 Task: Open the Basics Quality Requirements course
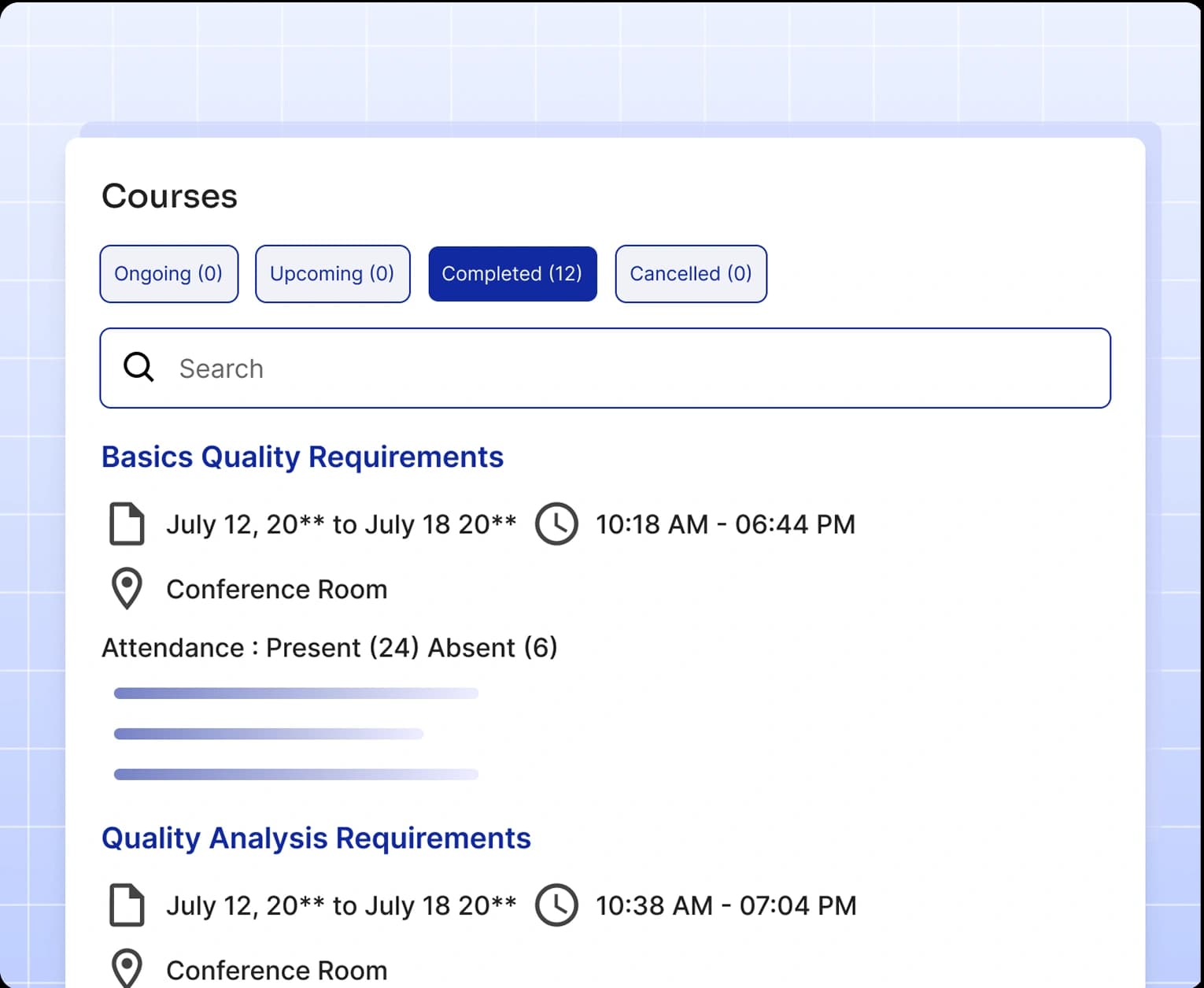click(302, 457)
